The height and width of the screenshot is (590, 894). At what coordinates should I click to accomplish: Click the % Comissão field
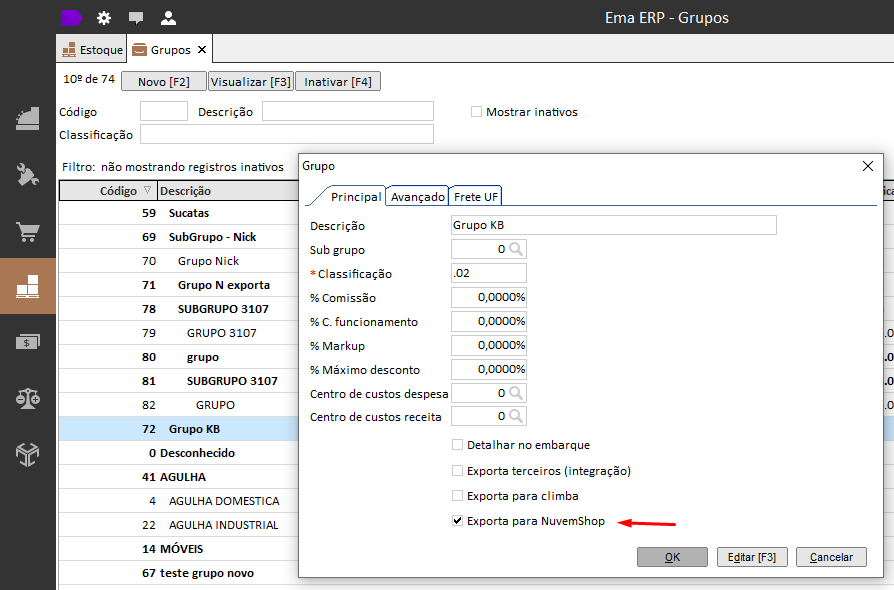(x=489, y=297)
